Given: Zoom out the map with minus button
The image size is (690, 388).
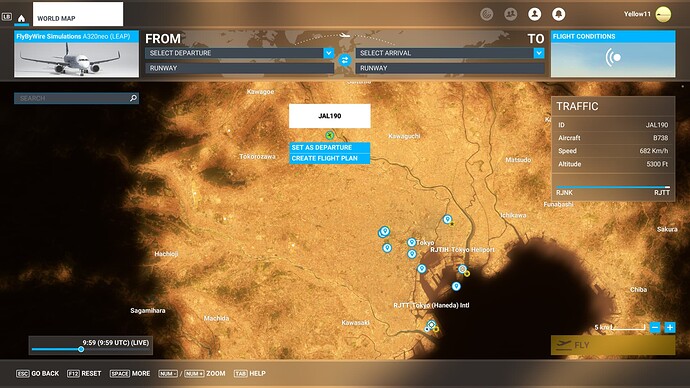Looking at the screenshot, I should pyautogui.click(x=655, y=327).
